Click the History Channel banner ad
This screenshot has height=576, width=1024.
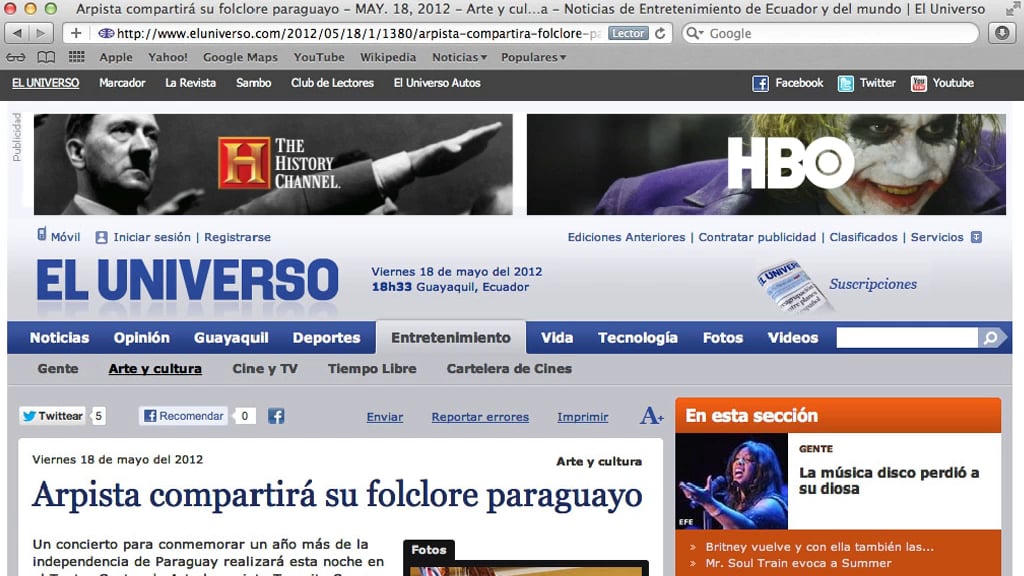coord(273,165)
